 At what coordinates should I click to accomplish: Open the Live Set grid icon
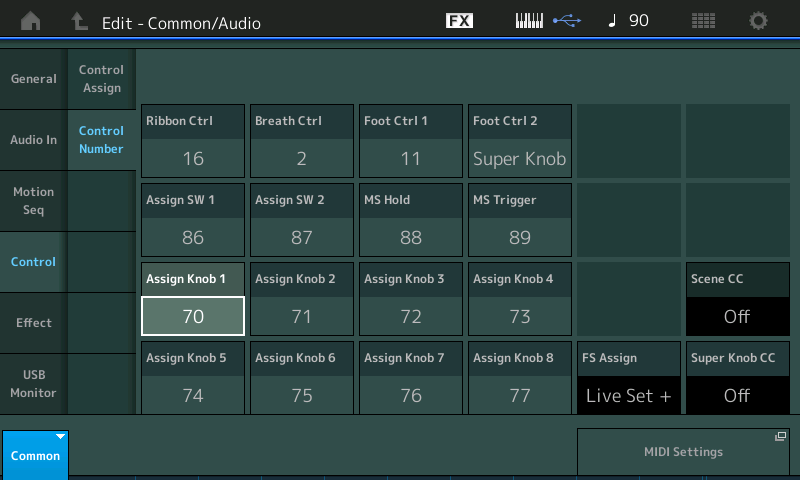pos(703,21)
